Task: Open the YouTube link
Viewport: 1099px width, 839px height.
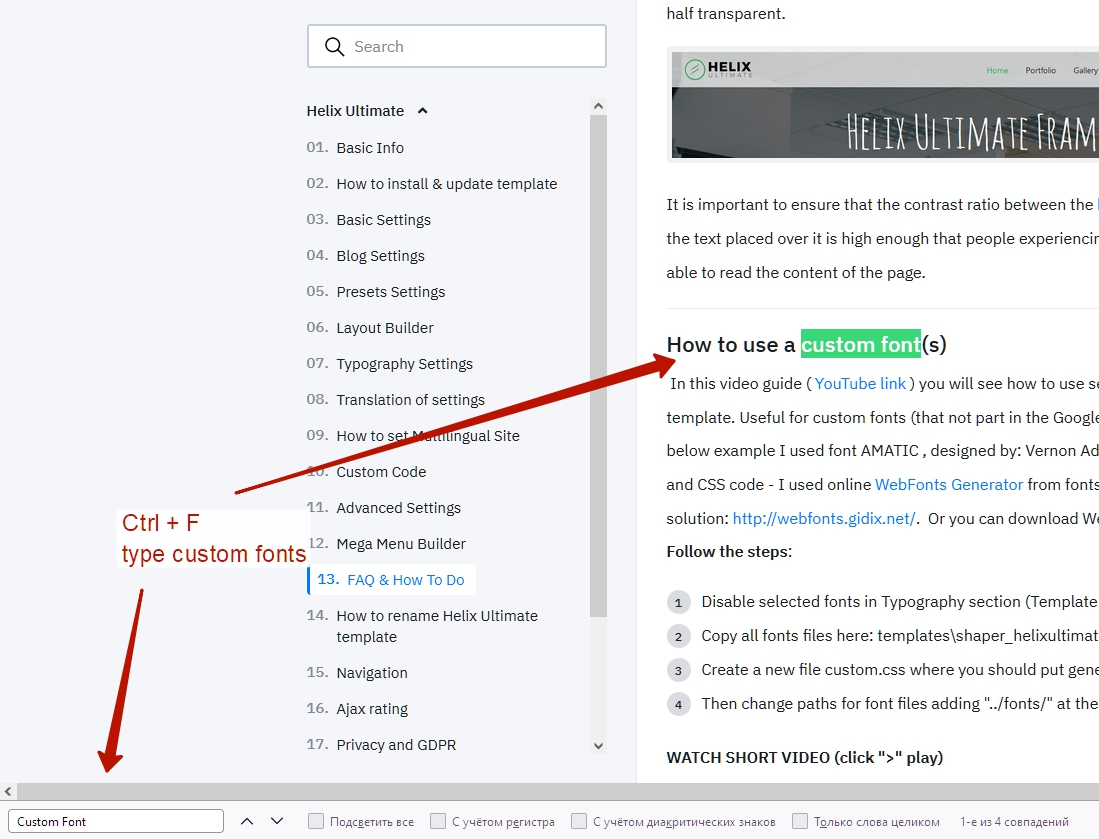Action: (860, 384)
